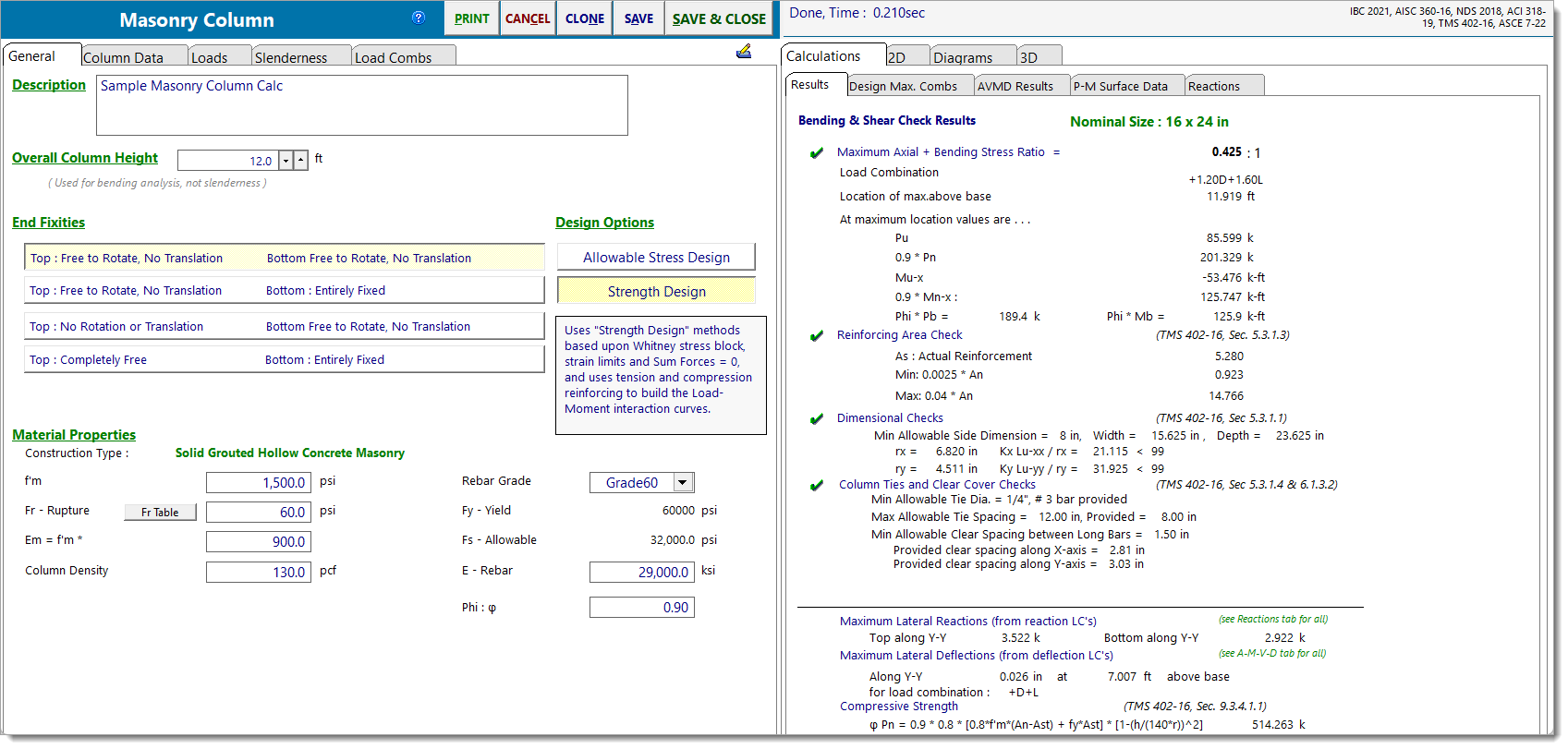Click the Material Properties heading link
This screenshot has width=1568, height=749.
pyautogui.click(x=74, y=435)
